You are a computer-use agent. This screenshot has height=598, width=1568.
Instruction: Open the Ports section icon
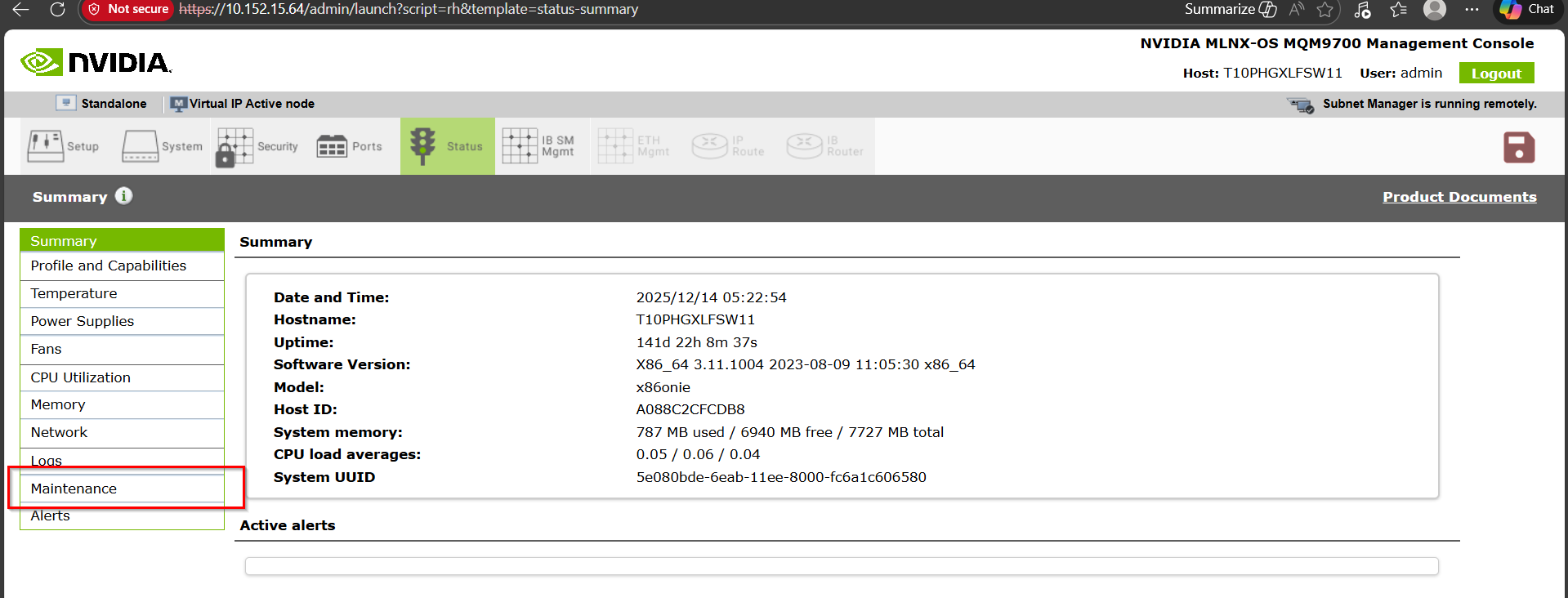pyautogui.click(x=332, y=146)
